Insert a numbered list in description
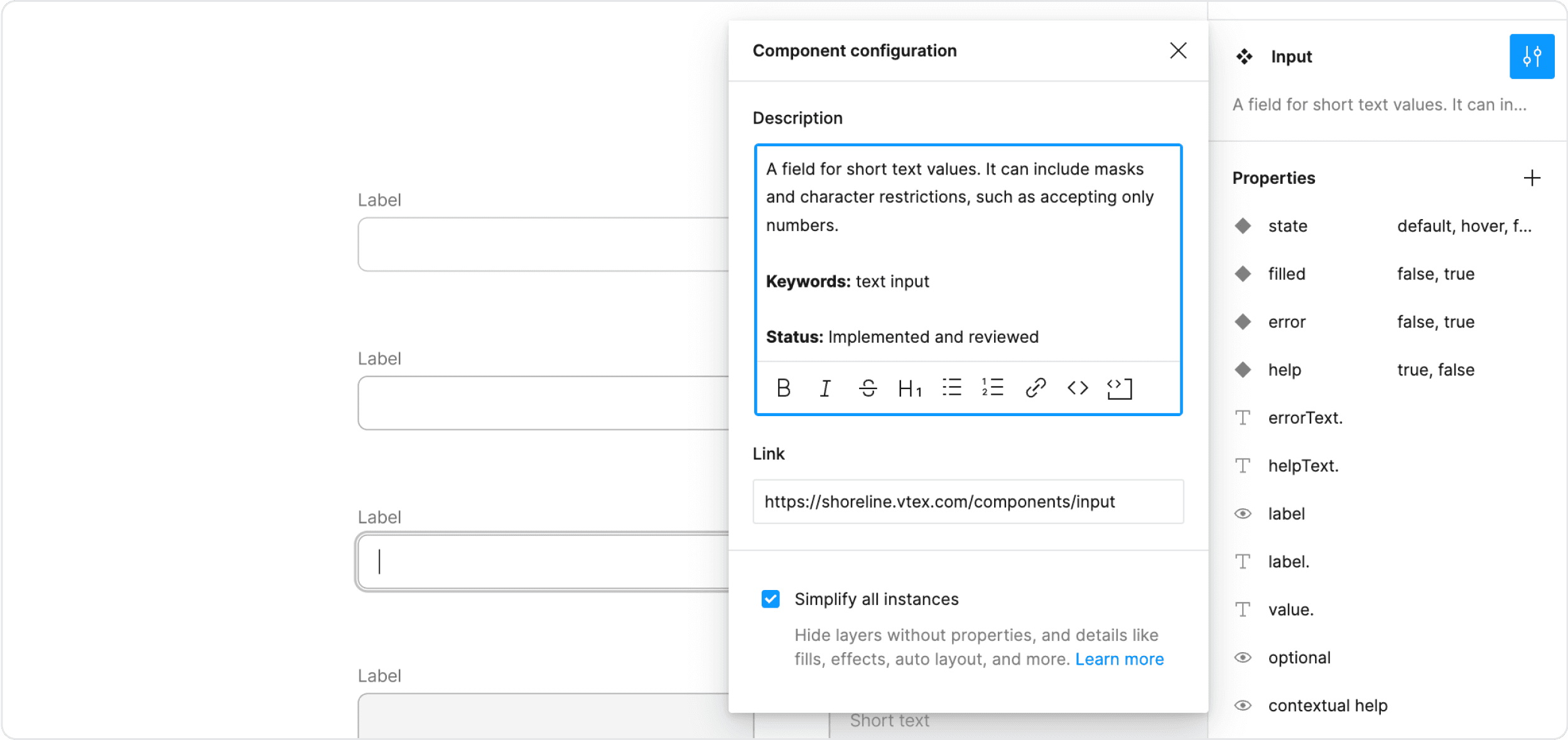 (992, 388)
